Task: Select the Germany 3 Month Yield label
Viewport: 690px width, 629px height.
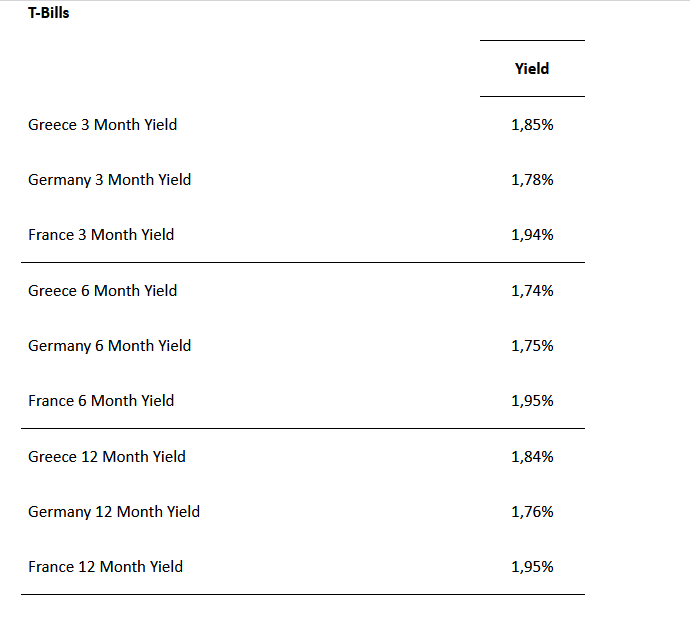Action: 109,180
